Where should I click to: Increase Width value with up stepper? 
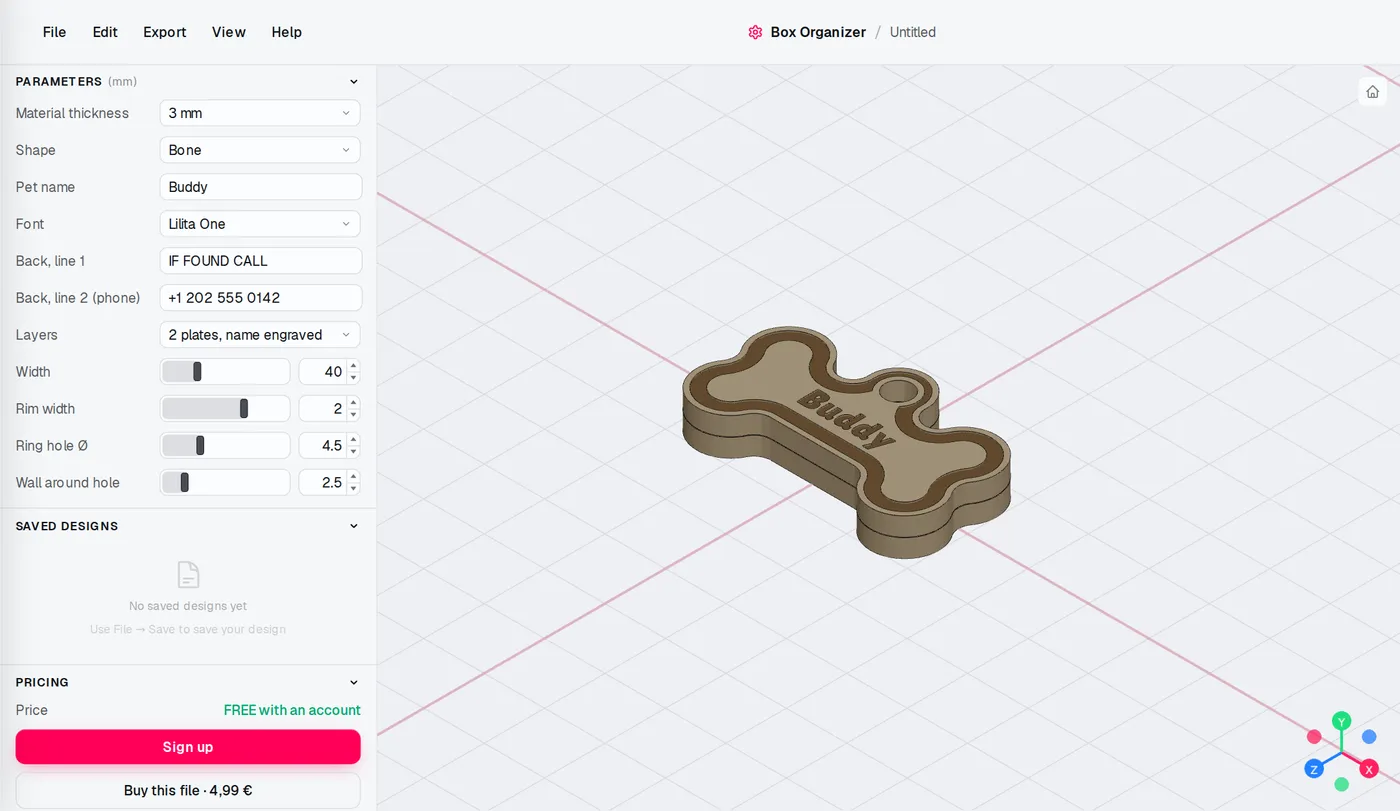(x=353, y=366)
